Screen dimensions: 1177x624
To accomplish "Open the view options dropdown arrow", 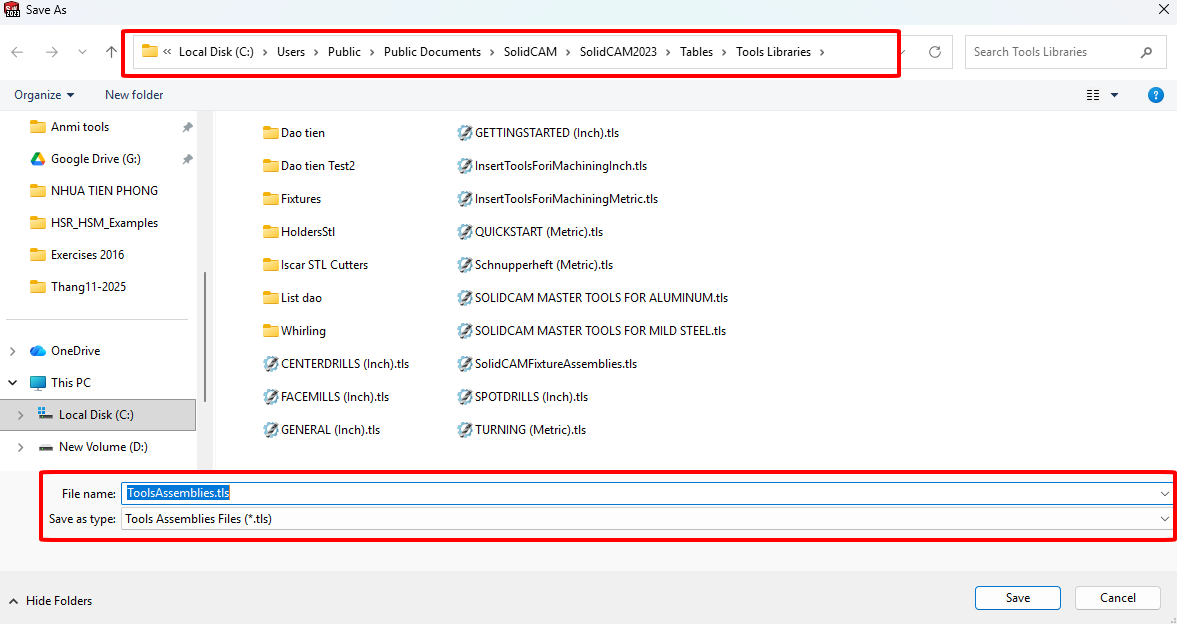I will tap(1114, 95).
